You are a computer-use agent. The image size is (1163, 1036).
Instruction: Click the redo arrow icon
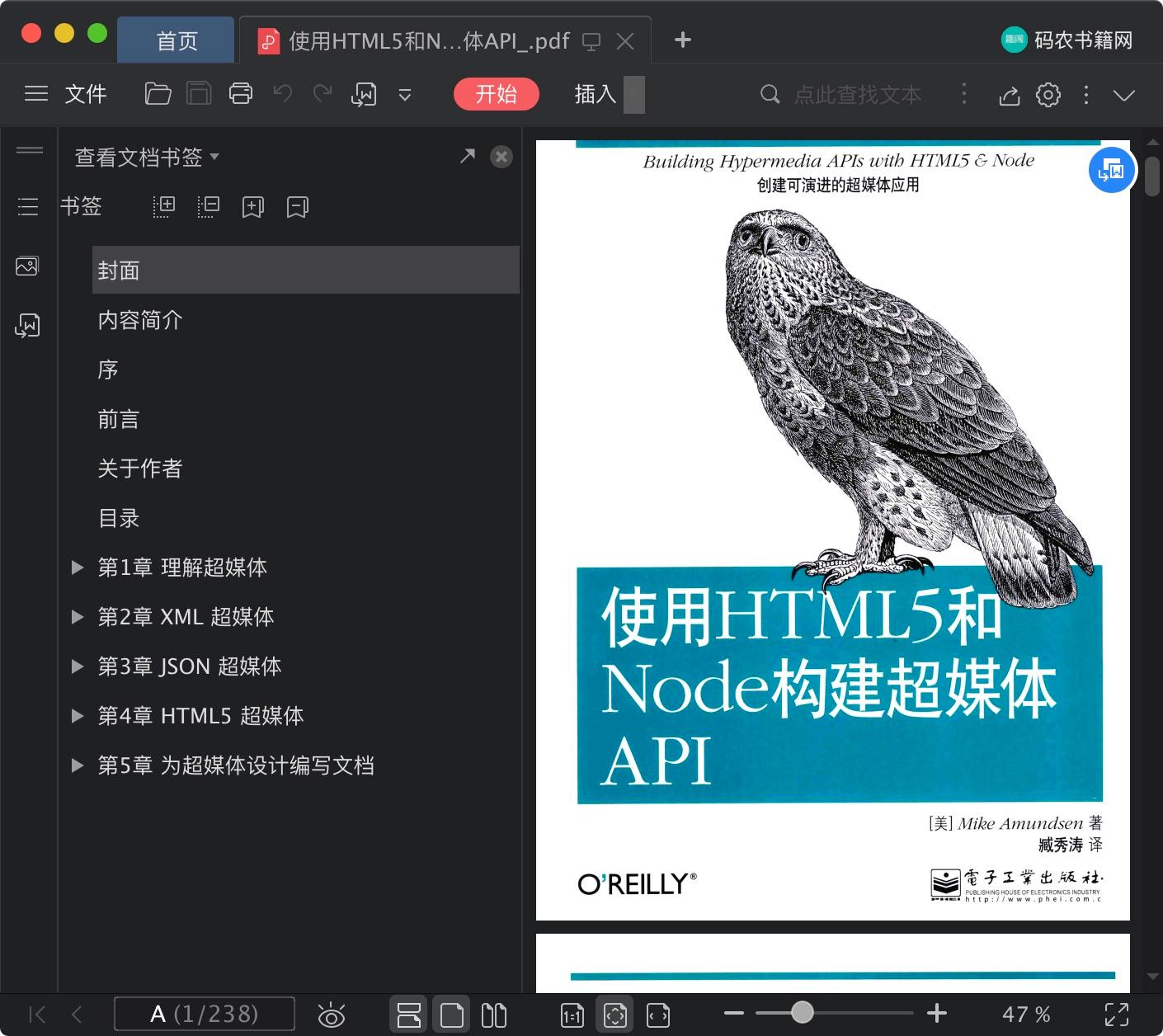coord(323,93)
